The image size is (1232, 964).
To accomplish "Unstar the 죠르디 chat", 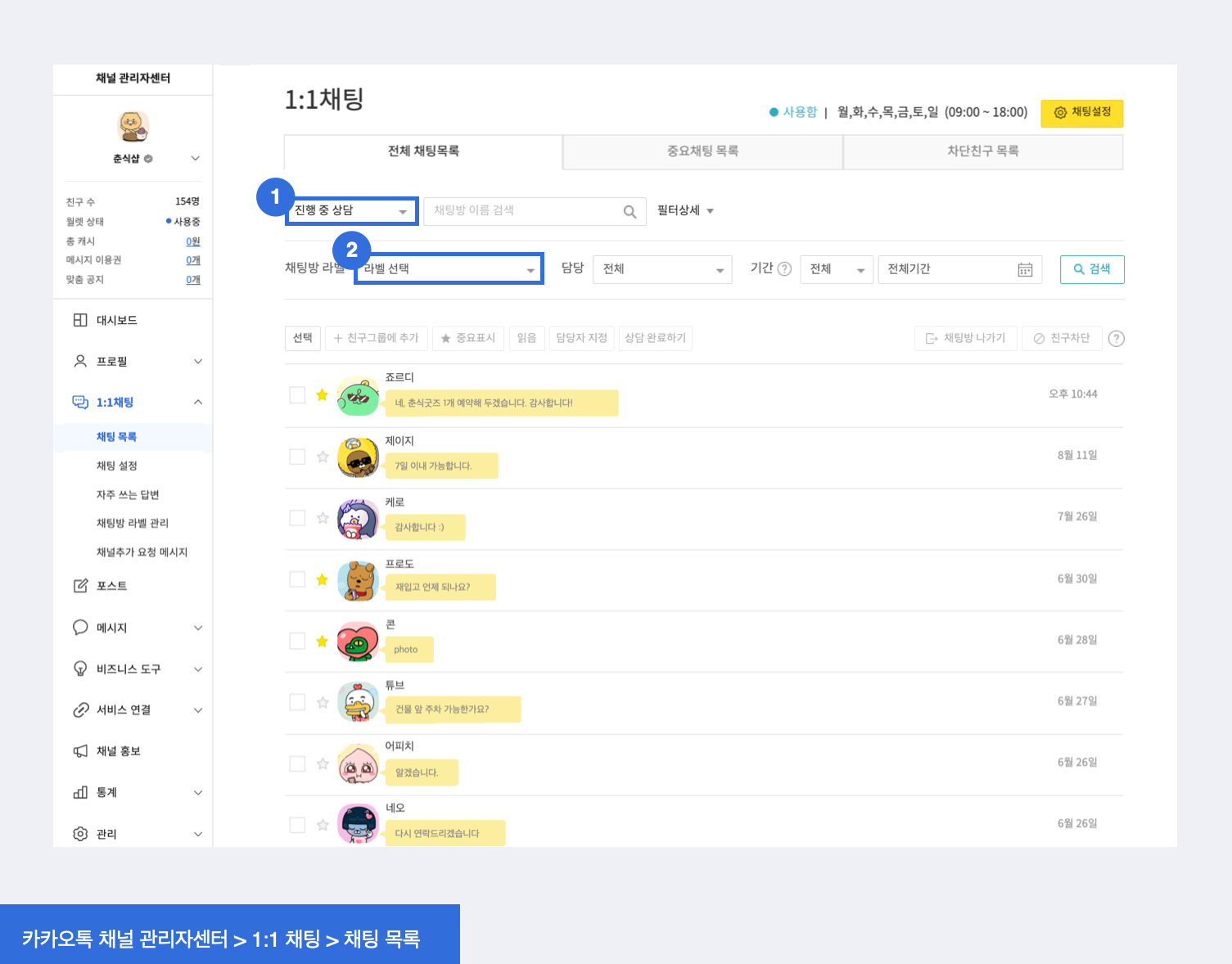I will (323, 395).
